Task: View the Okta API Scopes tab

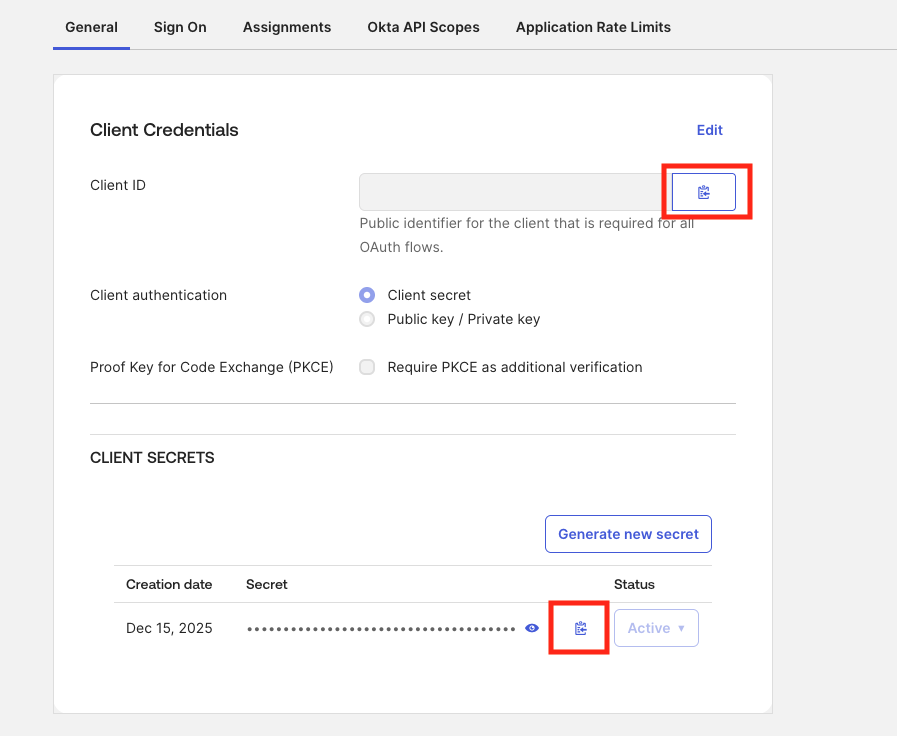Action: (x=423, y=27)
